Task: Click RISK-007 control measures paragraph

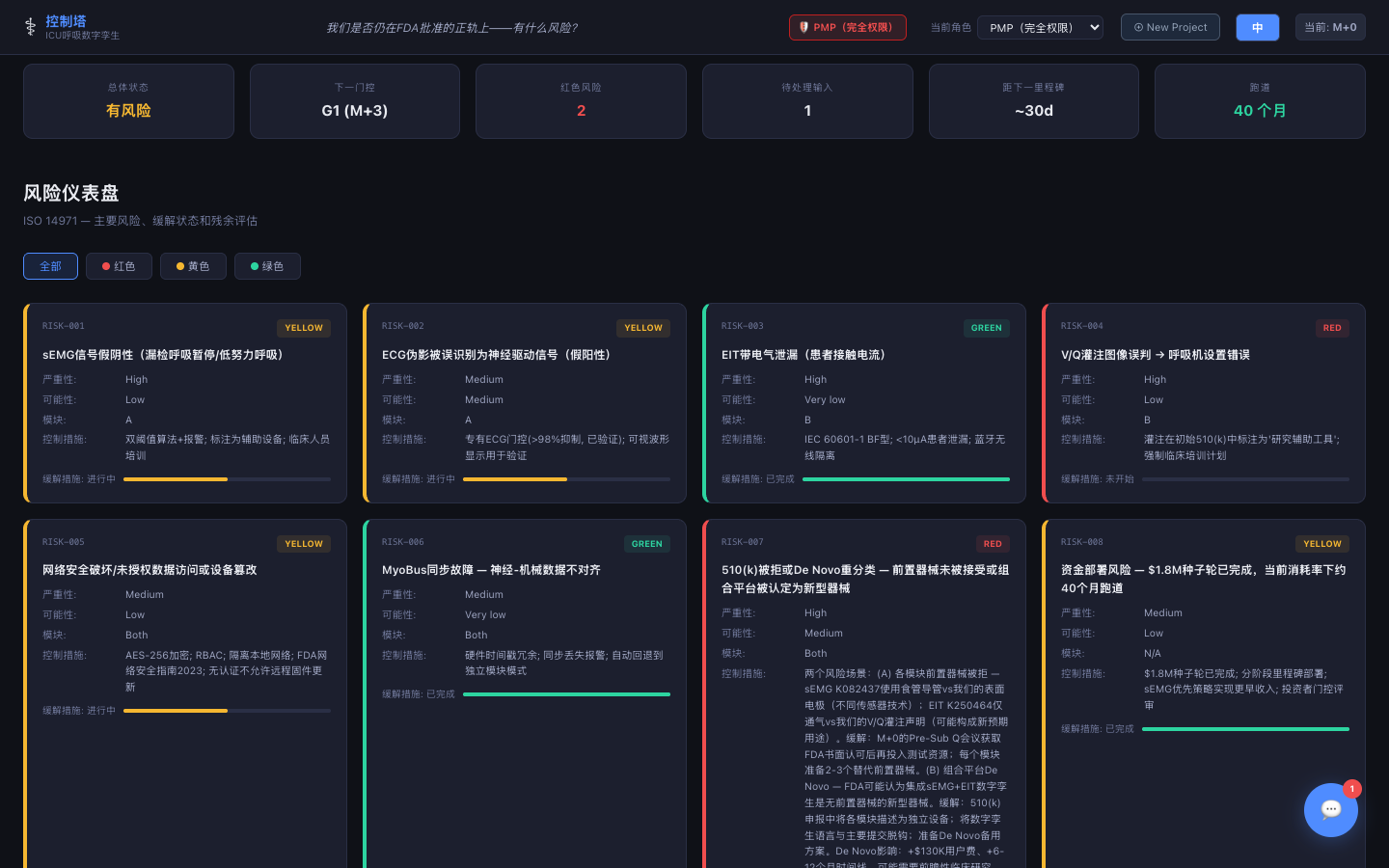Action: (906, 767)
